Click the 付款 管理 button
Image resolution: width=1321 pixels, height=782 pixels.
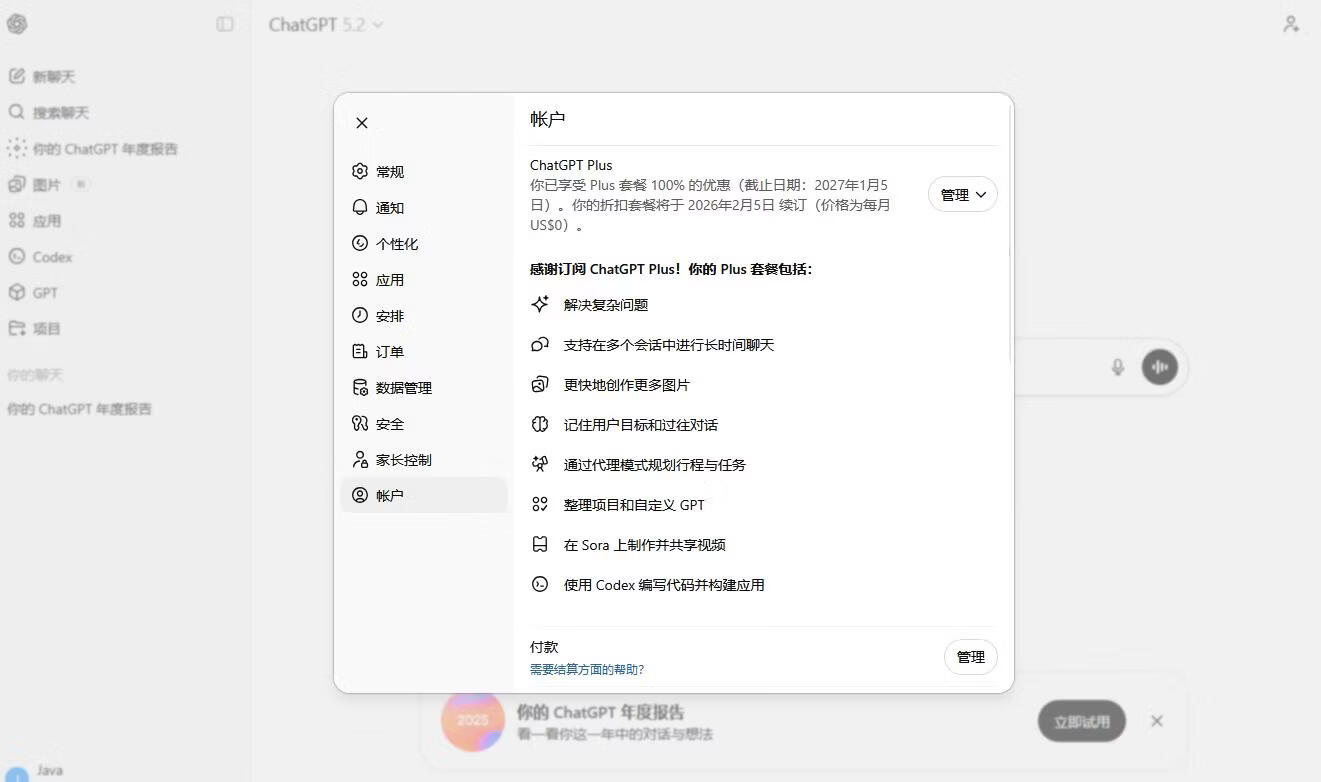click(x=969, y=657)
